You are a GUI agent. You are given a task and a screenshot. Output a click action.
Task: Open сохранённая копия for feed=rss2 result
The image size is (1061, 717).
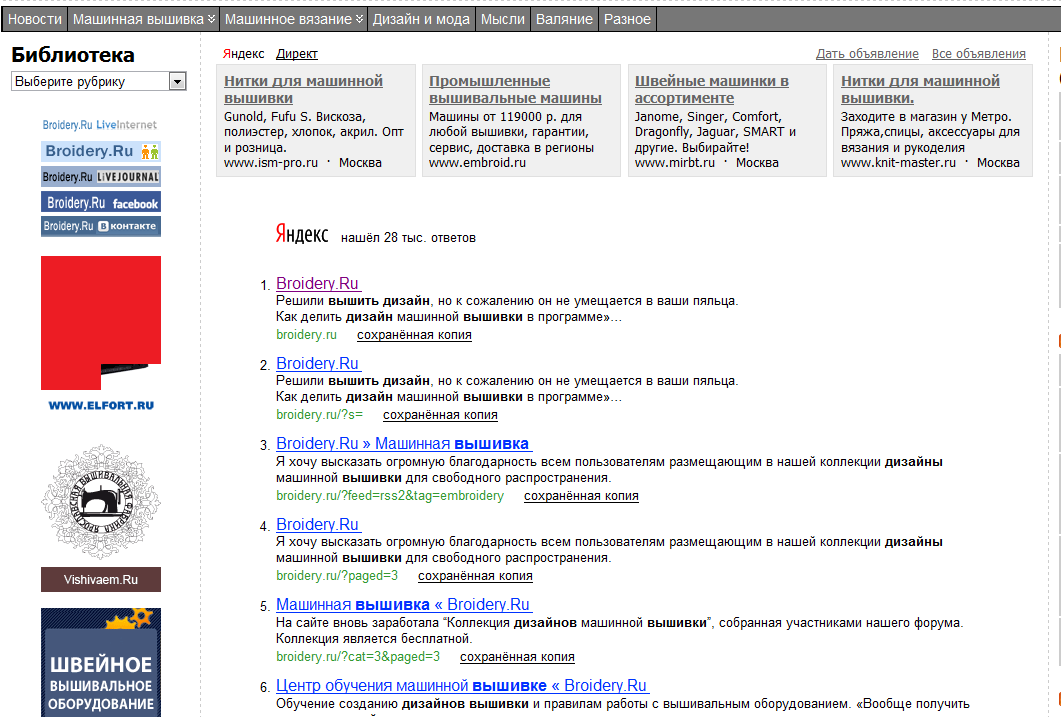point(581,496)
